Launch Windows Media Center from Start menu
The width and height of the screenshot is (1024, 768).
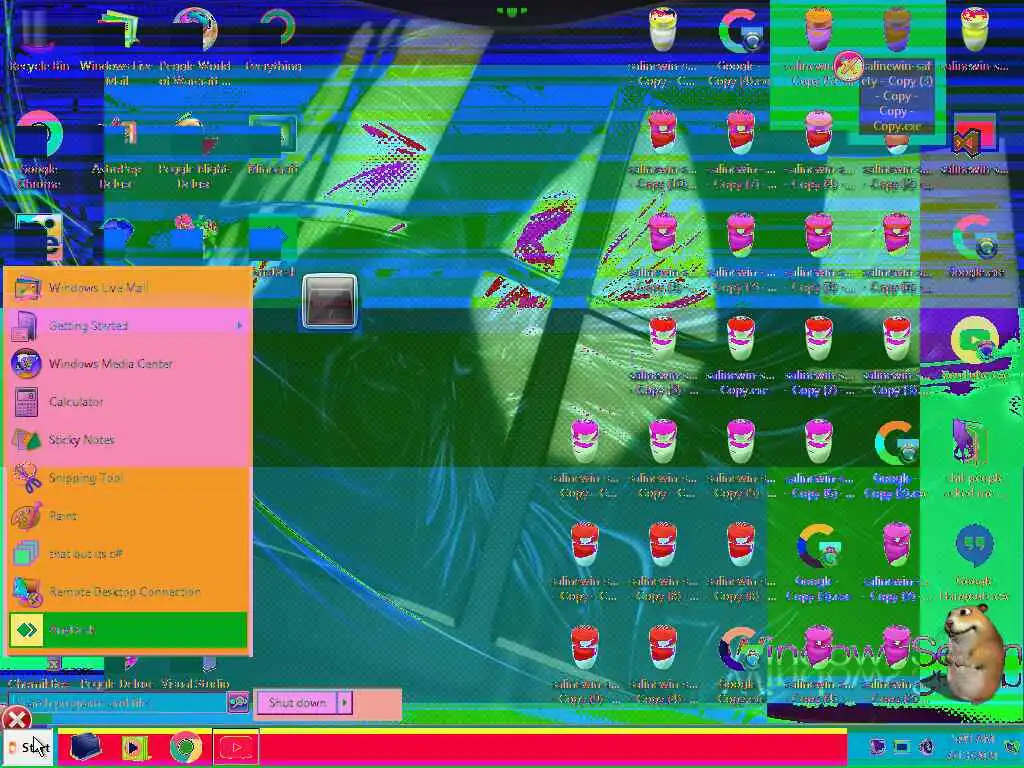click(x=128, y=364)
